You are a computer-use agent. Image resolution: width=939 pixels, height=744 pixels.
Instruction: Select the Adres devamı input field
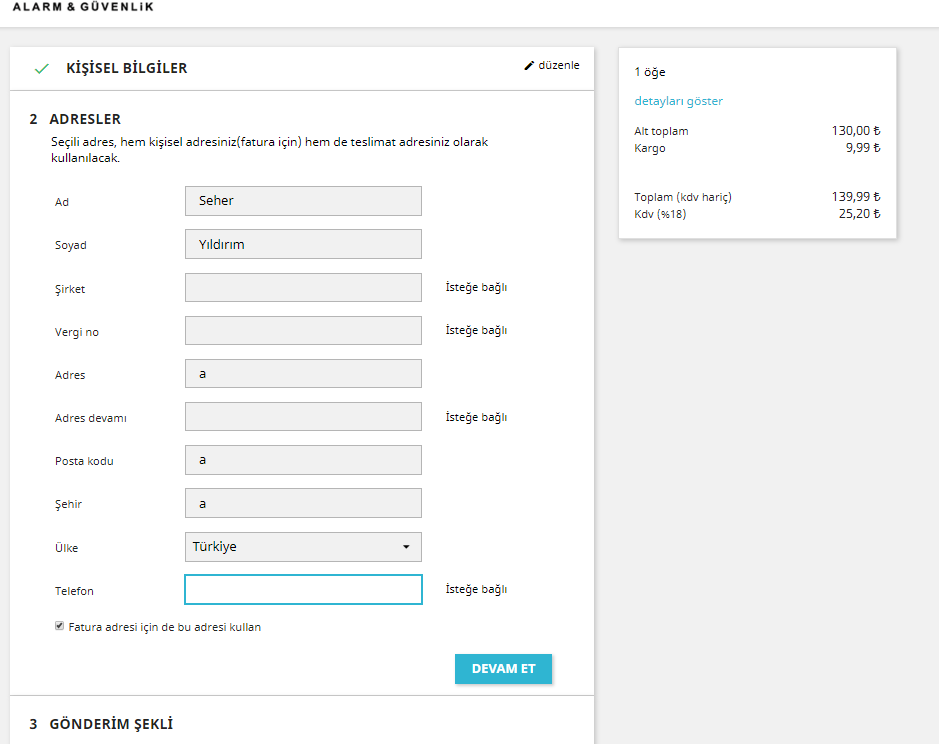click(303, 417)
